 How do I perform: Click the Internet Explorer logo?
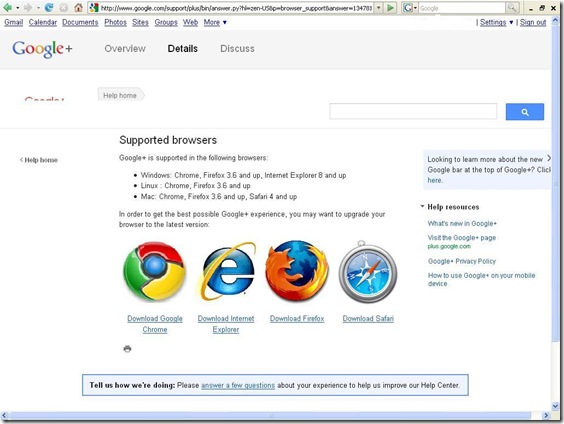(x=228, y=272)
